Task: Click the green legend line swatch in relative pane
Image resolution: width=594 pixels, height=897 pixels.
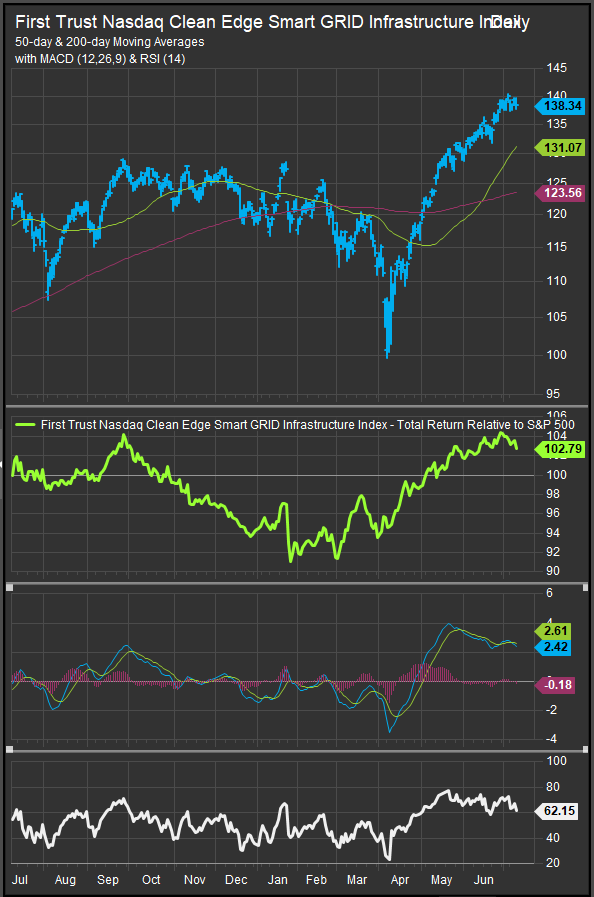Action: click(x=26, y=424)
